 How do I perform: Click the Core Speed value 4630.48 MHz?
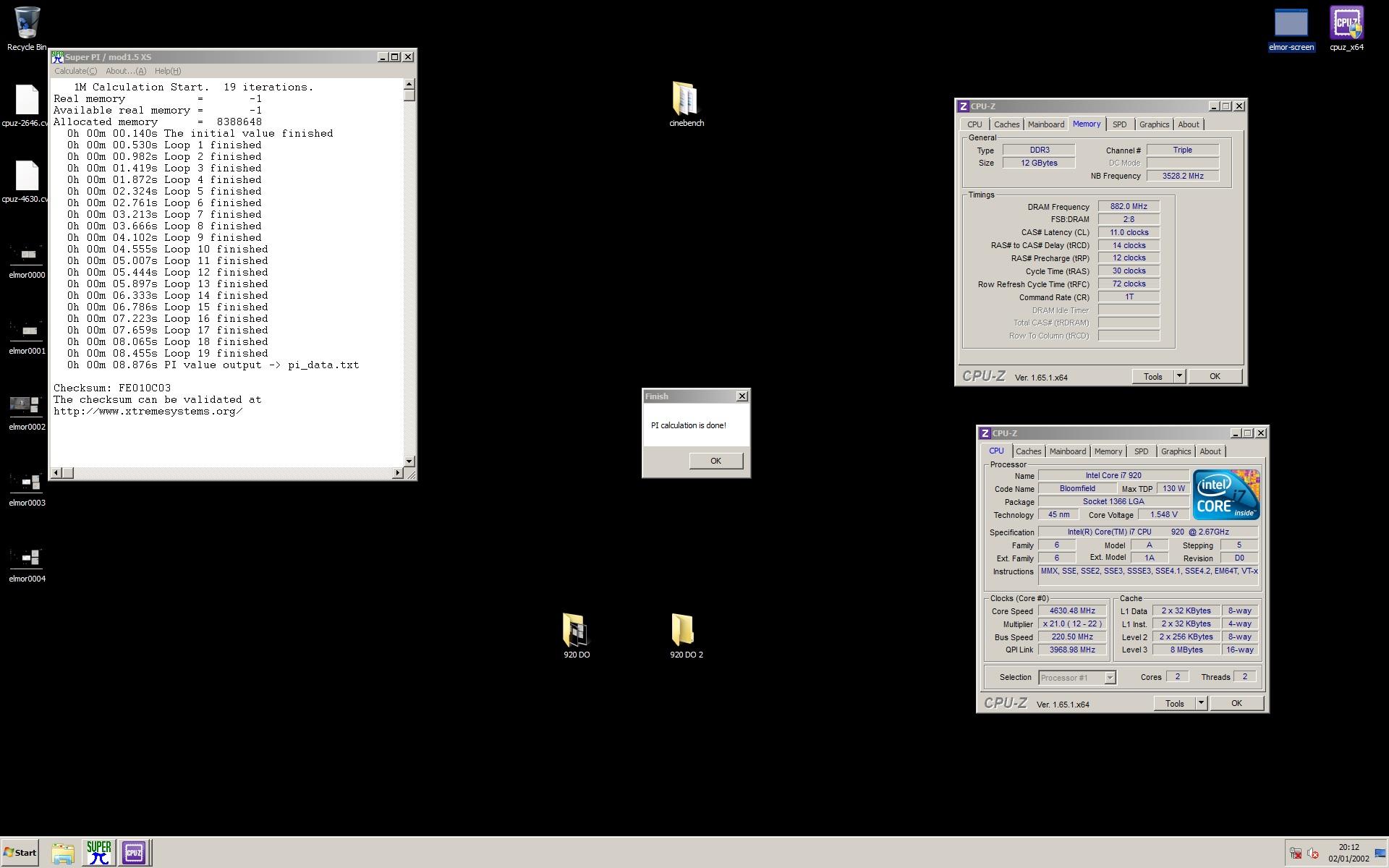click(x=1072, y=611)
